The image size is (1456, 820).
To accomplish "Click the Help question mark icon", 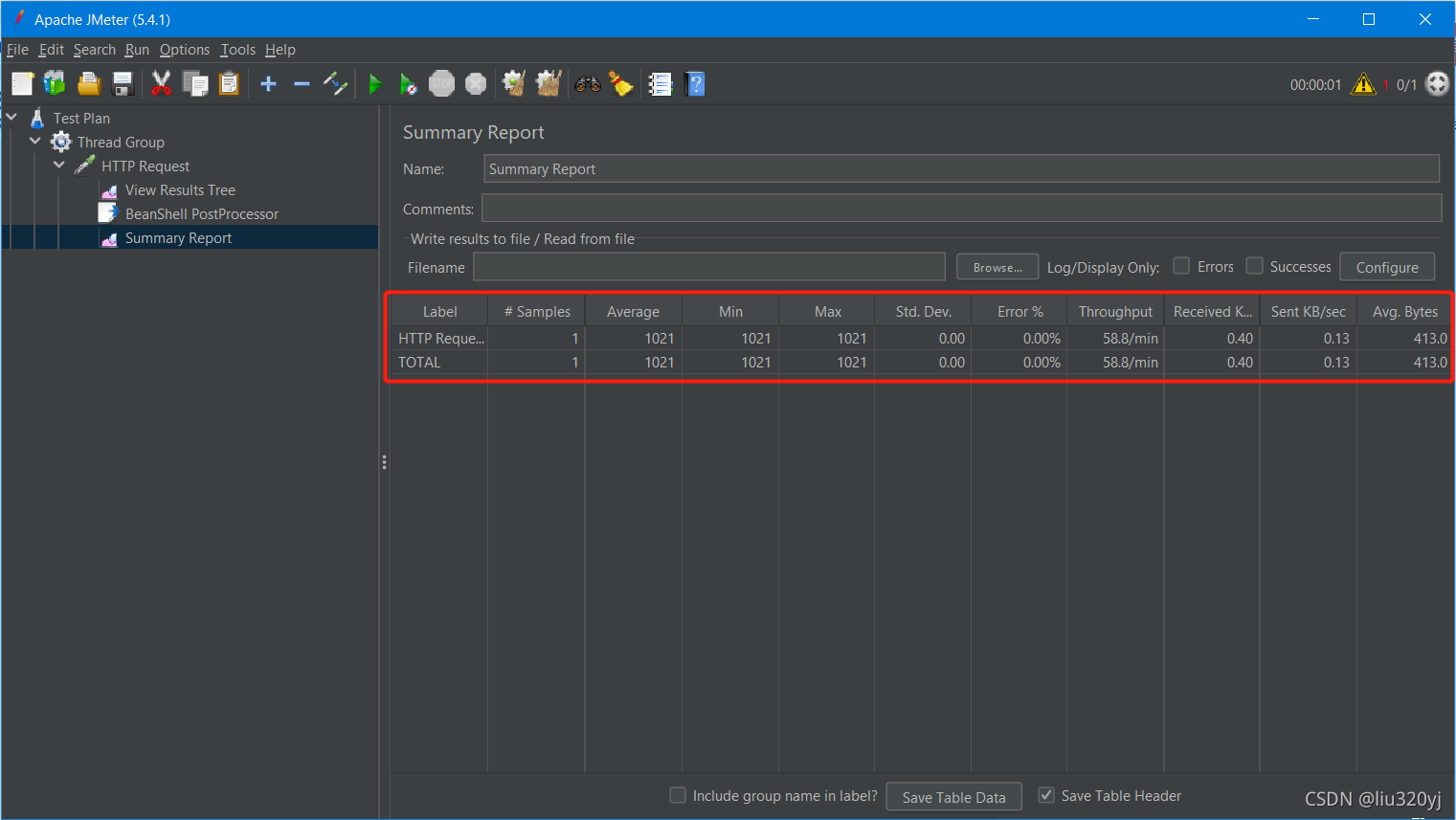I will 696,84.
